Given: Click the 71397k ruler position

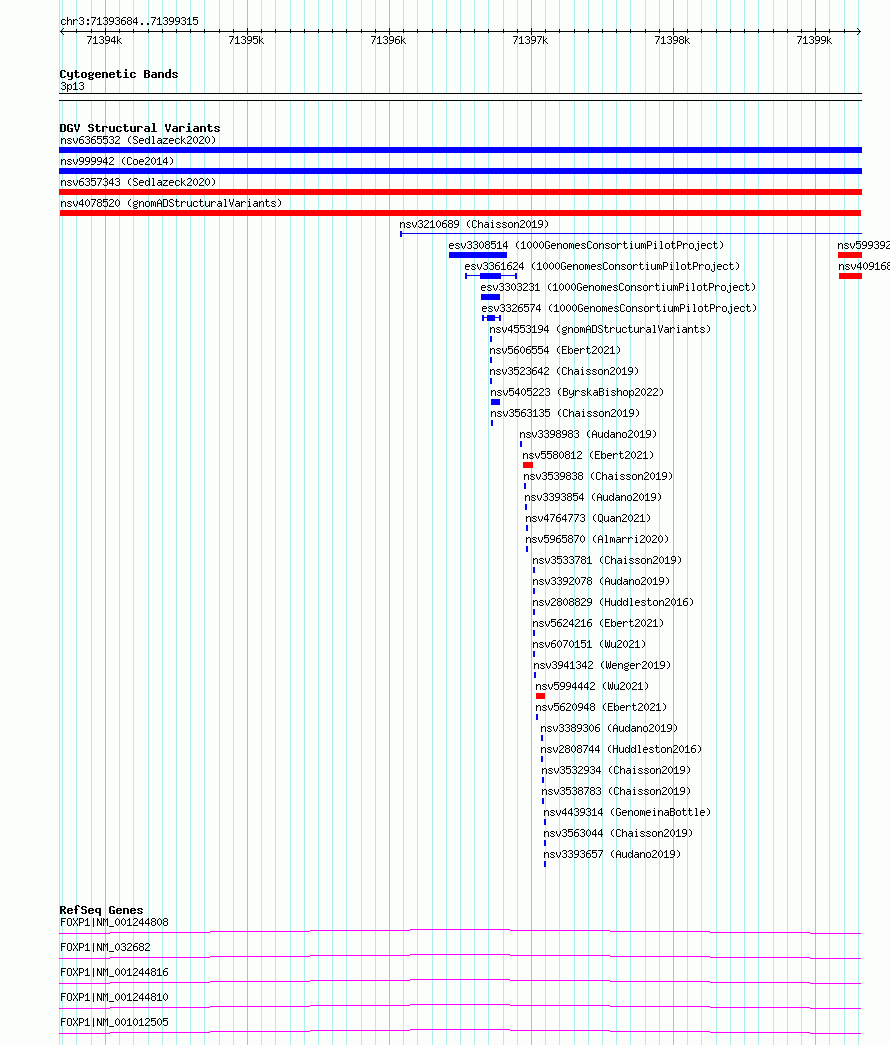Looking at the screenshot, I should [x=530, y=41].
